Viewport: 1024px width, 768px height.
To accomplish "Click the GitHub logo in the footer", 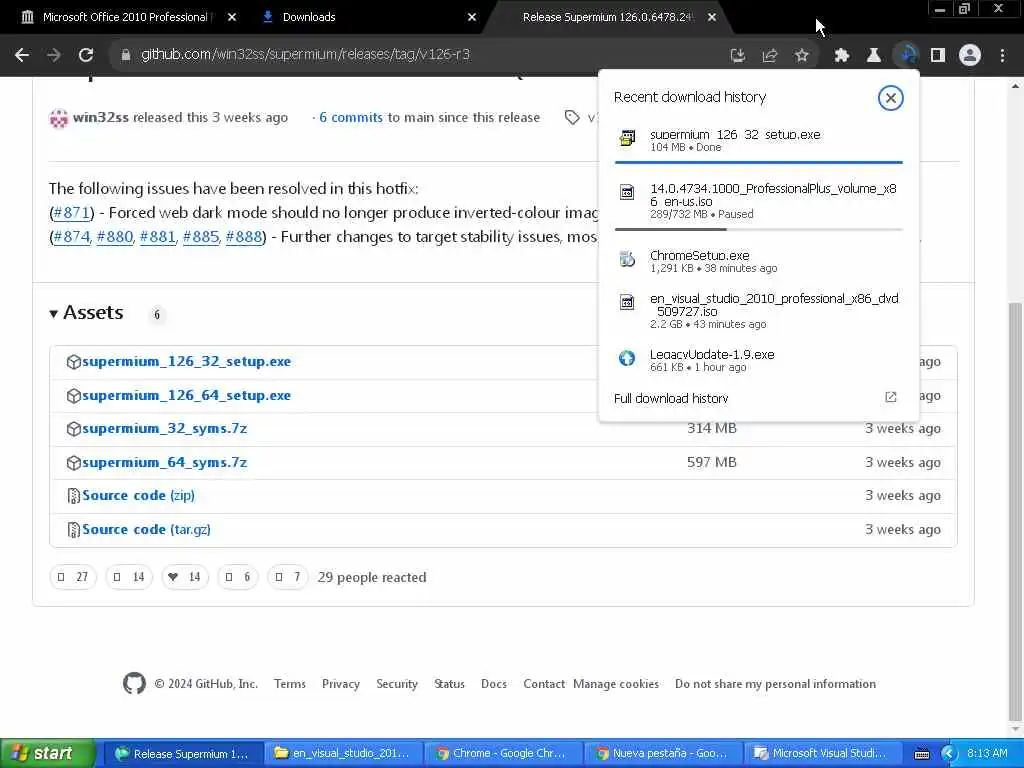I will coord(135,683).
